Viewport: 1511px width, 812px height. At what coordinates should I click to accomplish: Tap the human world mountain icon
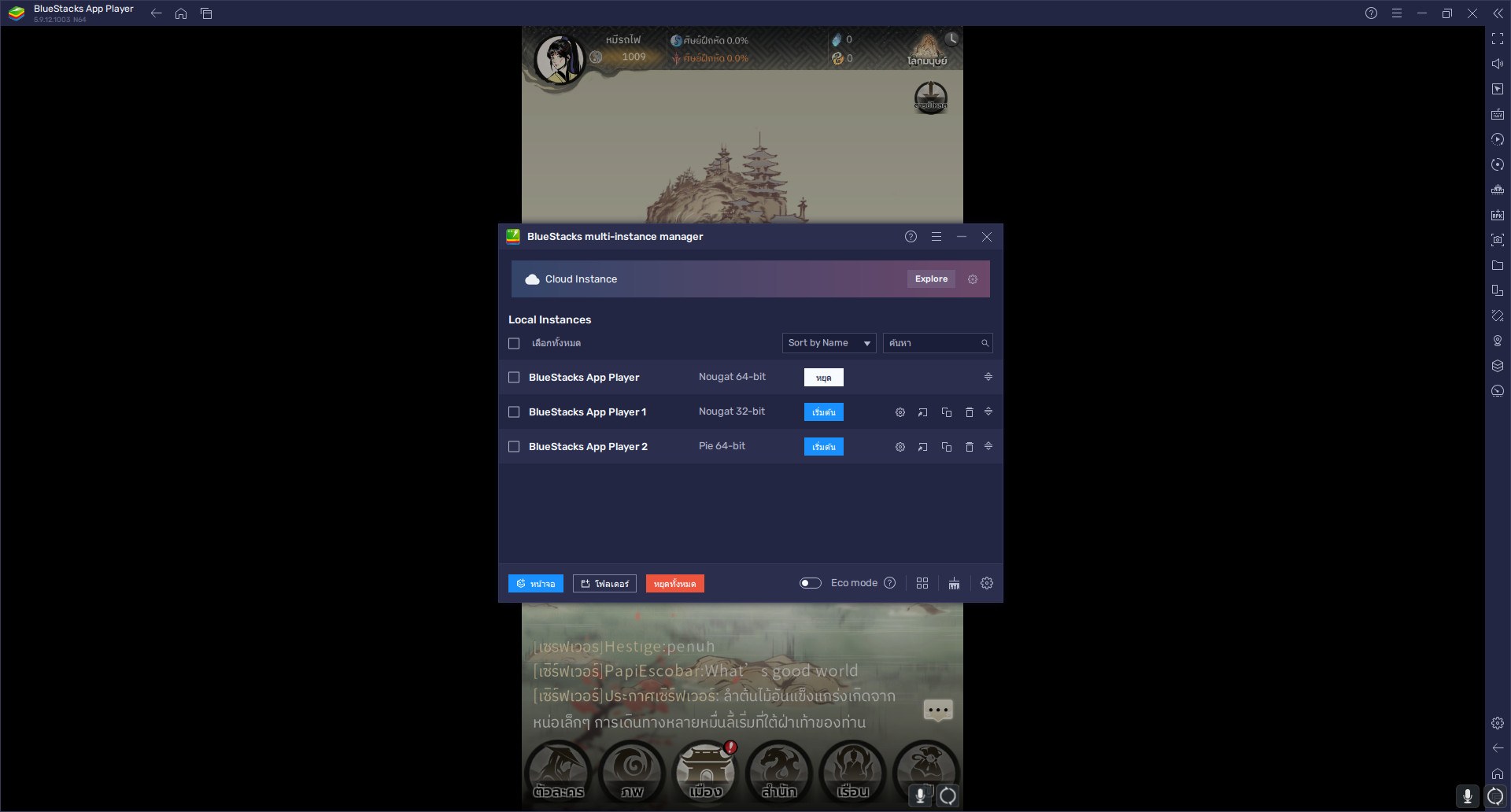coord(927,49)
